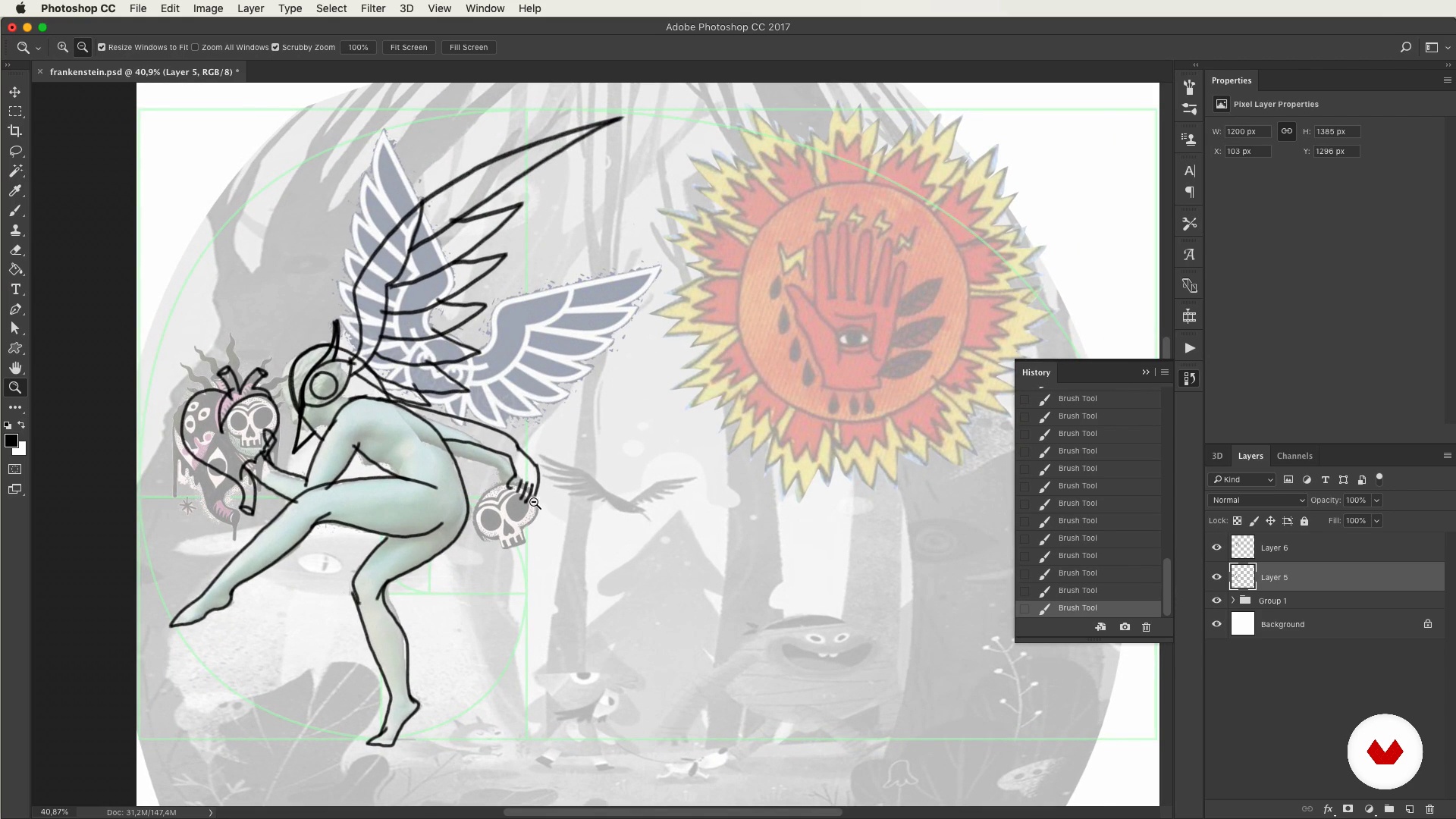
Task: Toggle the layer filter on/off switch
Action: coord(1379,479)
